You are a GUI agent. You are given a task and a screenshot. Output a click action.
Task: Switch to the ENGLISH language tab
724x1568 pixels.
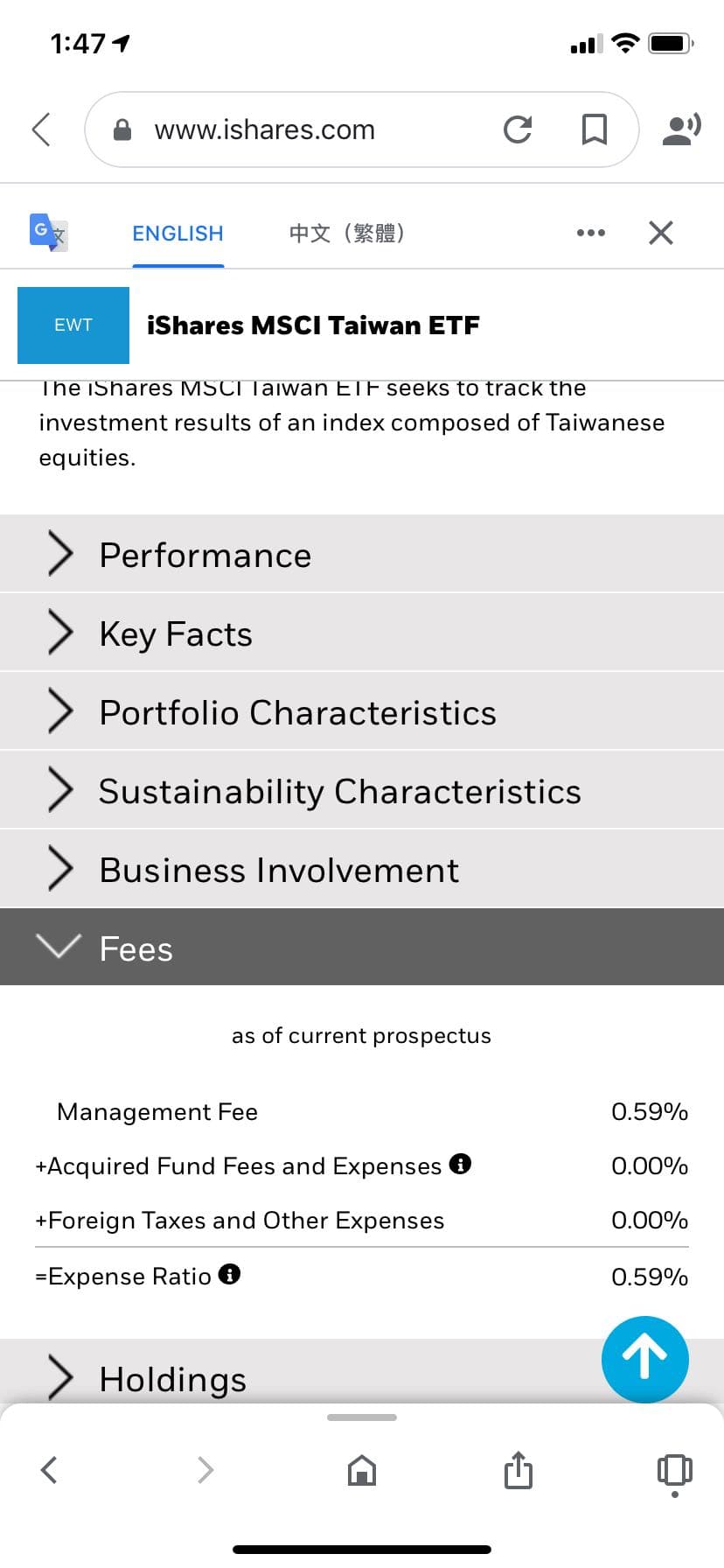click(x=178, y=234)
